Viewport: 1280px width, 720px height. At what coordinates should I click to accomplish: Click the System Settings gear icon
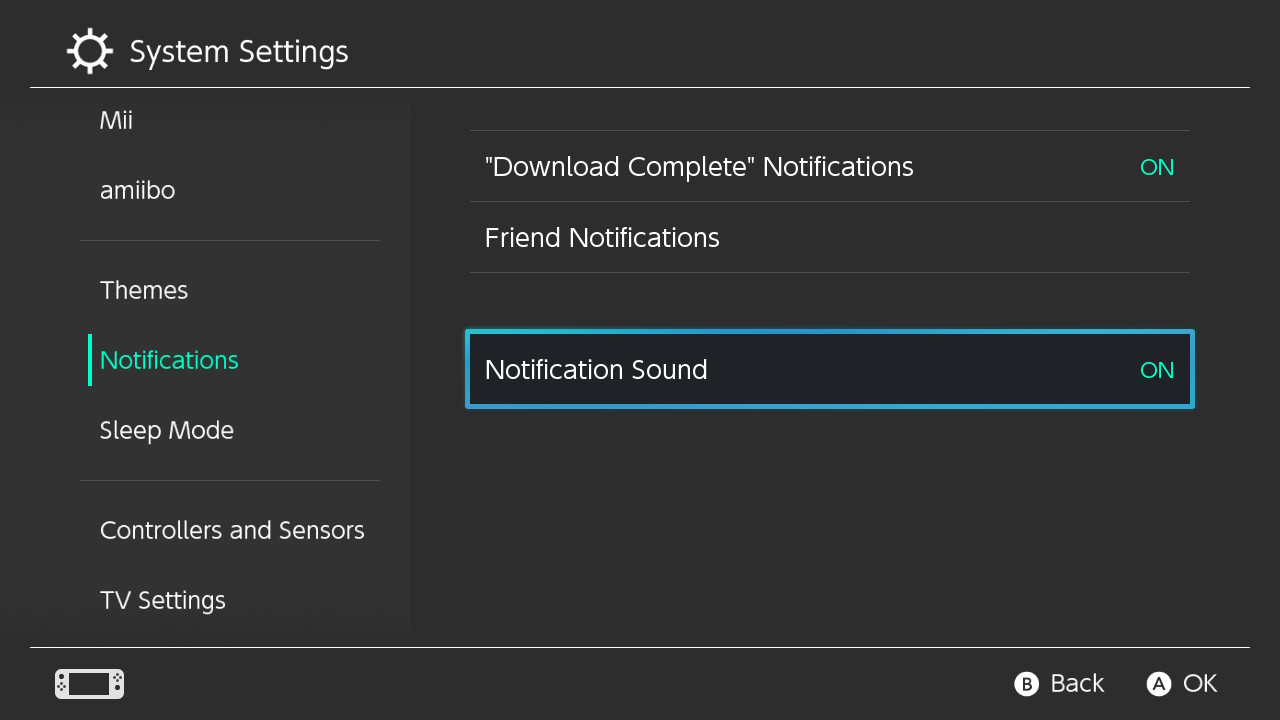click(x=89, y=52)
